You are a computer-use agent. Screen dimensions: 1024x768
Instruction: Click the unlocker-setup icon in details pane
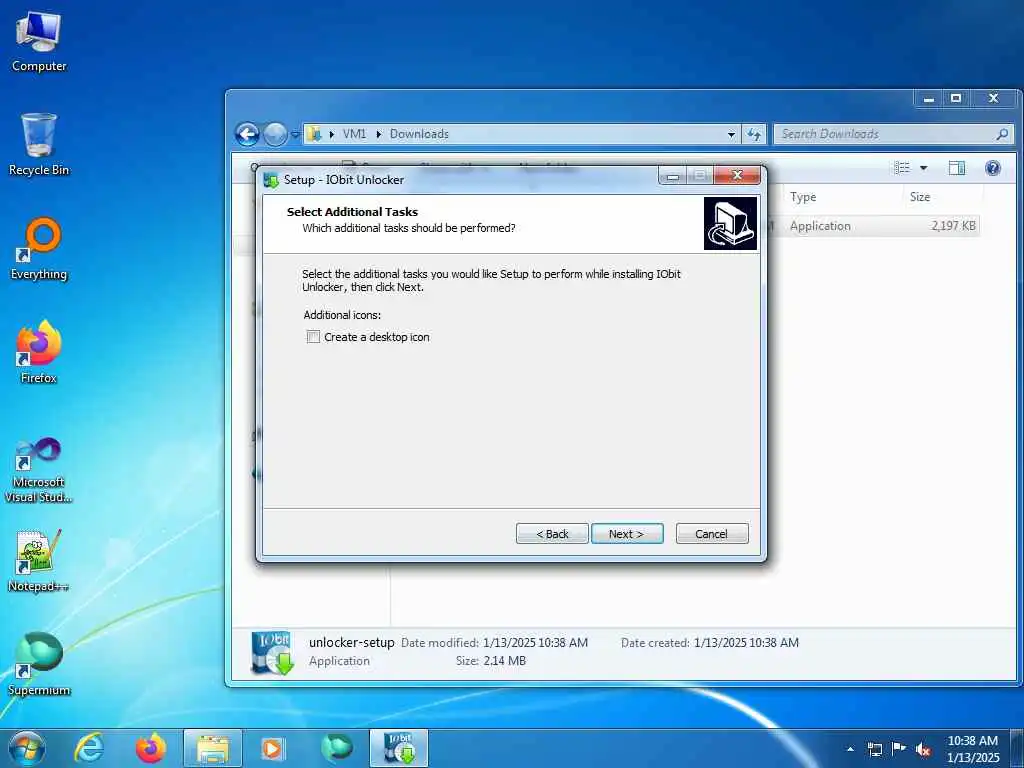272,652
